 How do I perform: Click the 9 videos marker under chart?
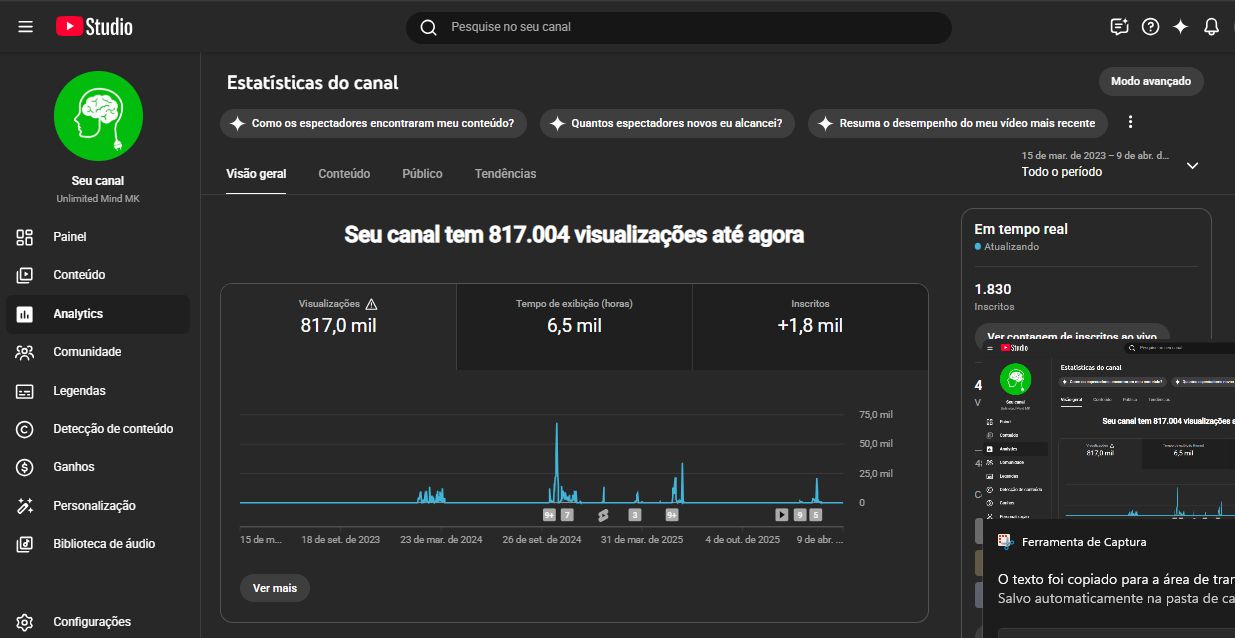(800, 515)
